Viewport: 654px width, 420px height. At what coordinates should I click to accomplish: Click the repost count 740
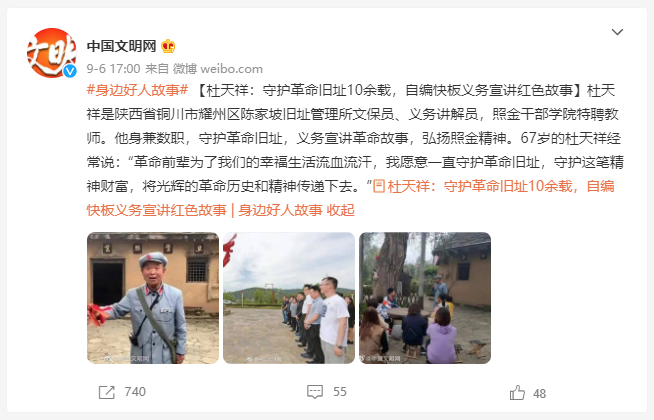tap(135, 392)
